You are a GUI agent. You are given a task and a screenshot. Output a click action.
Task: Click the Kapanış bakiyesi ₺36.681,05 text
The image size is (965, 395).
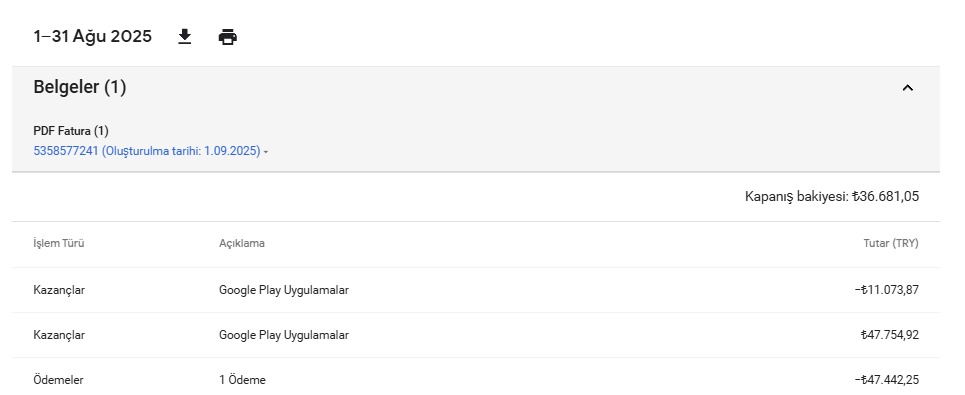click(x=832, y=196)
